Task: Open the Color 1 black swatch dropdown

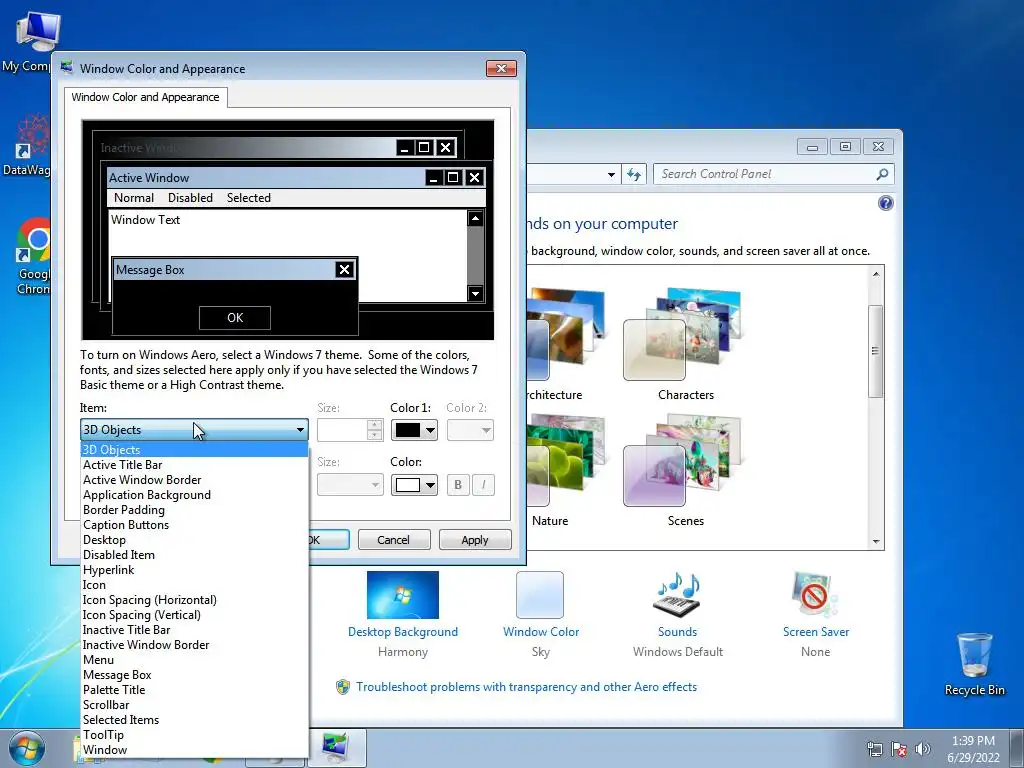Action: click(x=414, y=430)
